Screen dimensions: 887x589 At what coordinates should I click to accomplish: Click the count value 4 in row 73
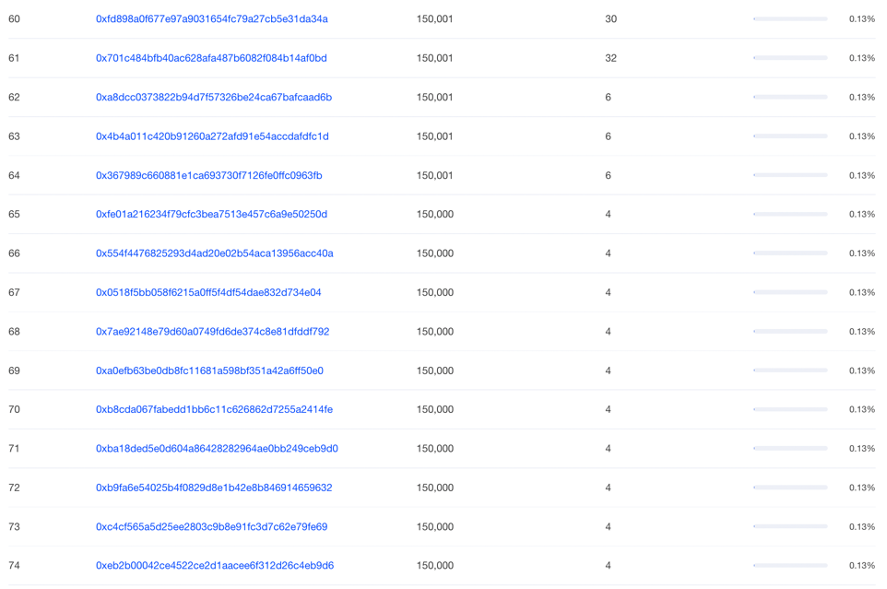pos(608,526)
